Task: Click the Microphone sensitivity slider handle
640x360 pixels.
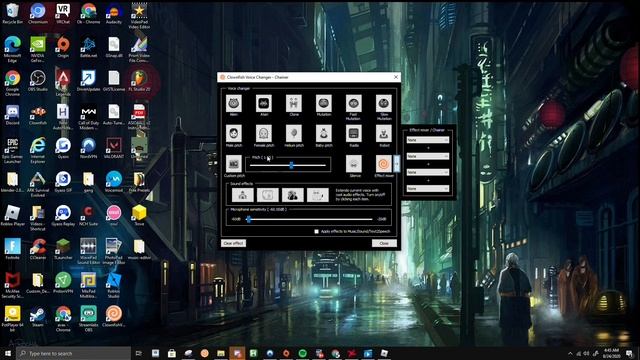Action: point(248,219)
